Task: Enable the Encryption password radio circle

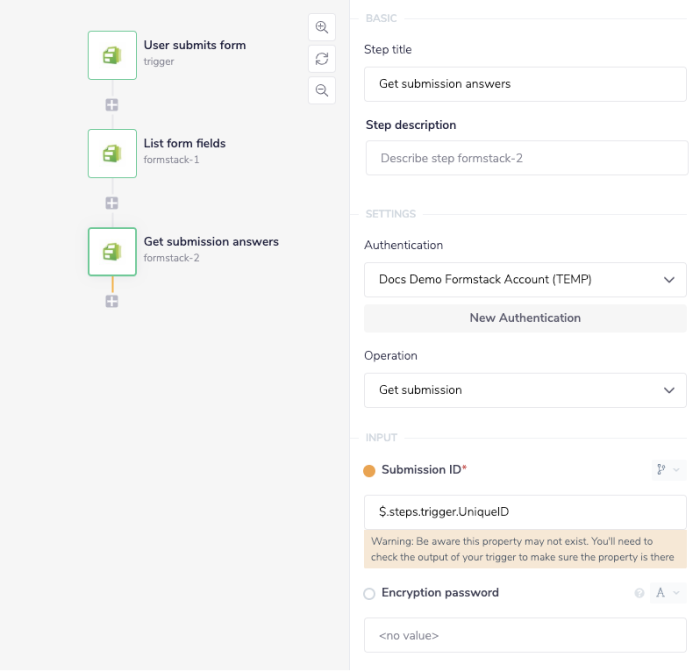Action: [369, 594]
